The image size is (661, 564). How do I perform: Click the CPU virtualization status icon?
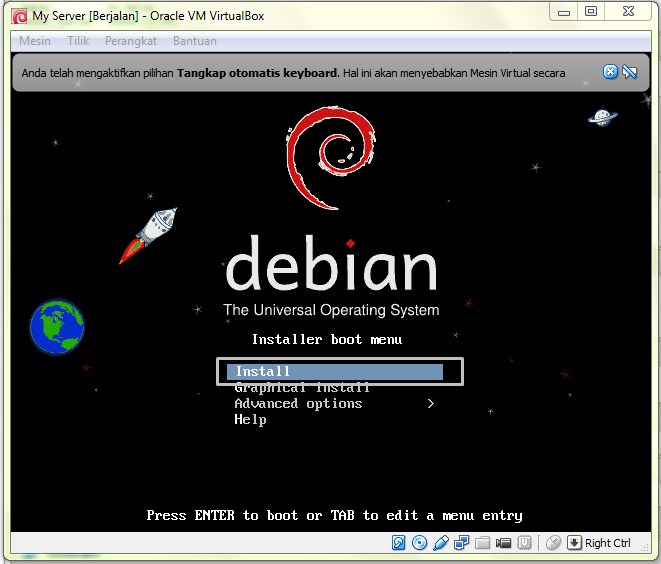pyautogui.click(x=524, y=543)
